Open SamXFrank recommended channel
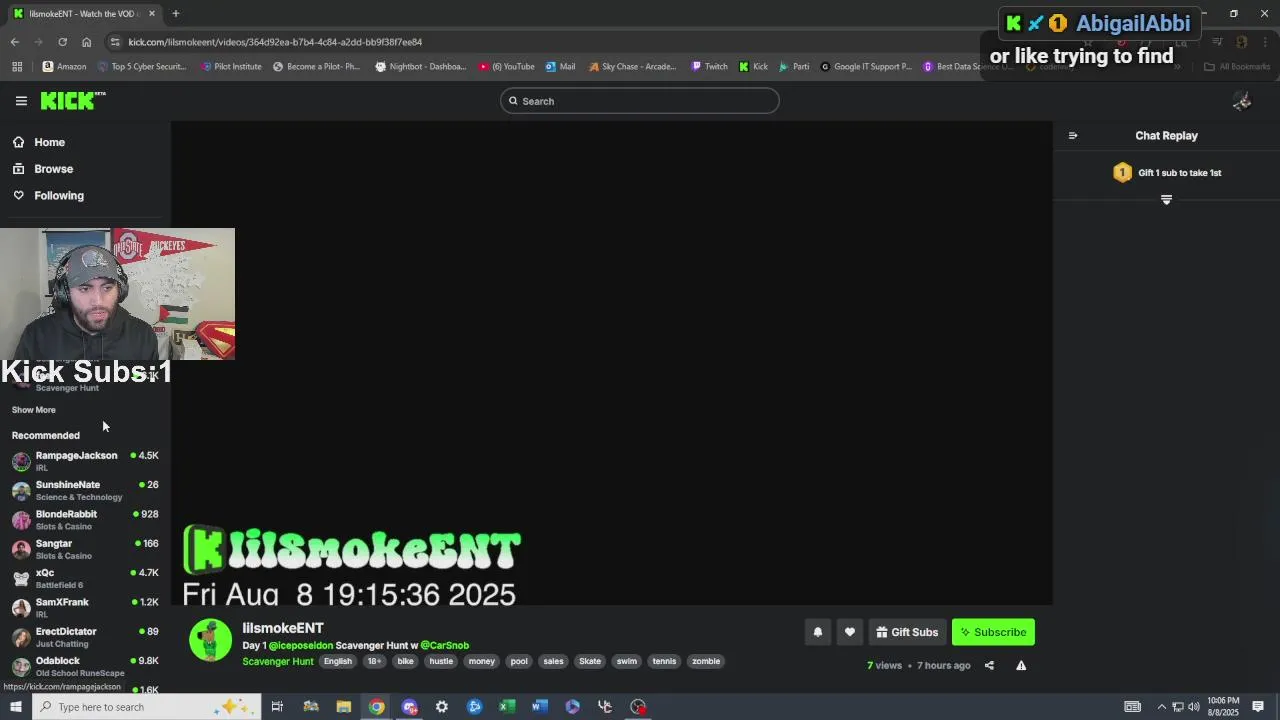1280x720 pixels. [85, 607]
